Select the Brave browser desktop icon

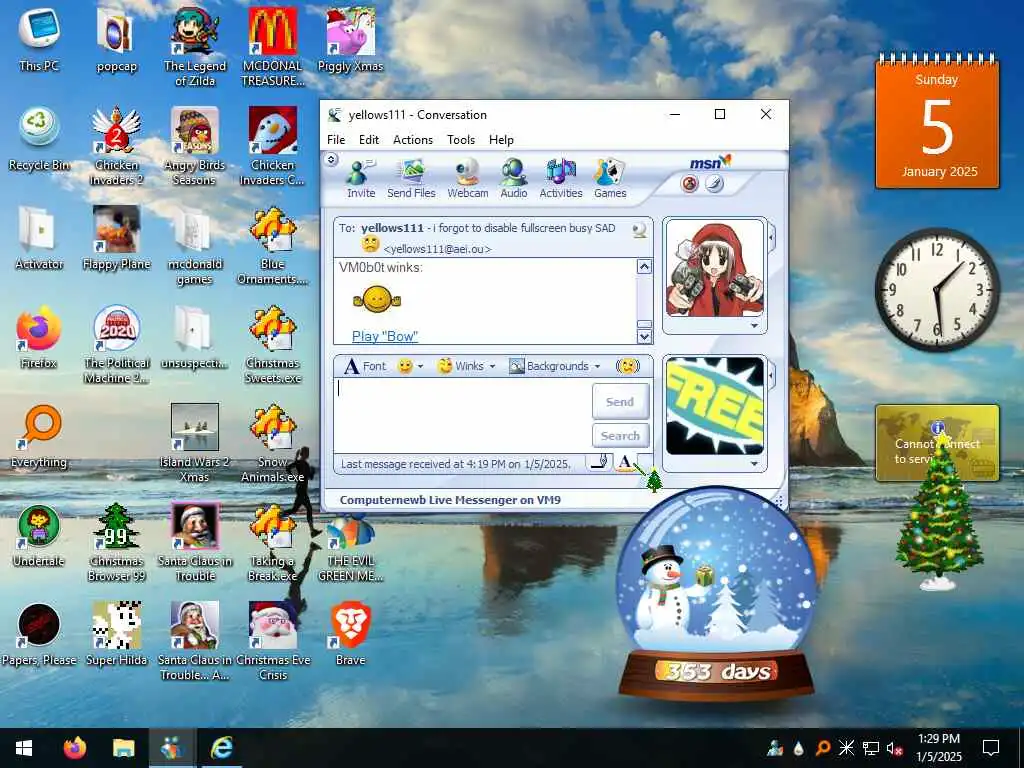point(350,633)
